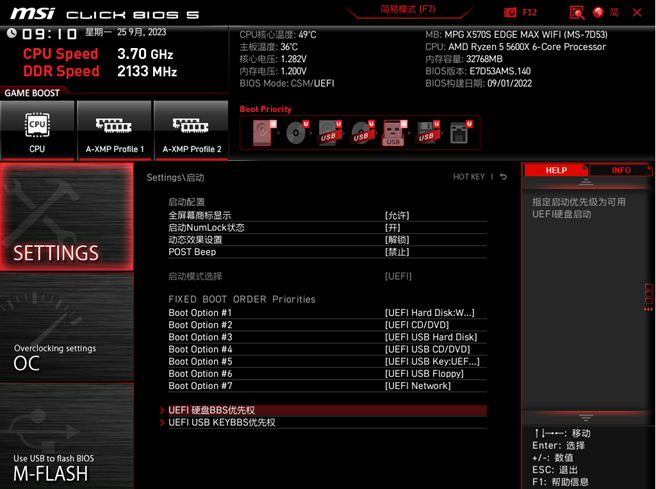The width and height of the screenshot is (656, 489).
Task: Select the USB CD/DVD boot priority icon
Action: (362, 133)
